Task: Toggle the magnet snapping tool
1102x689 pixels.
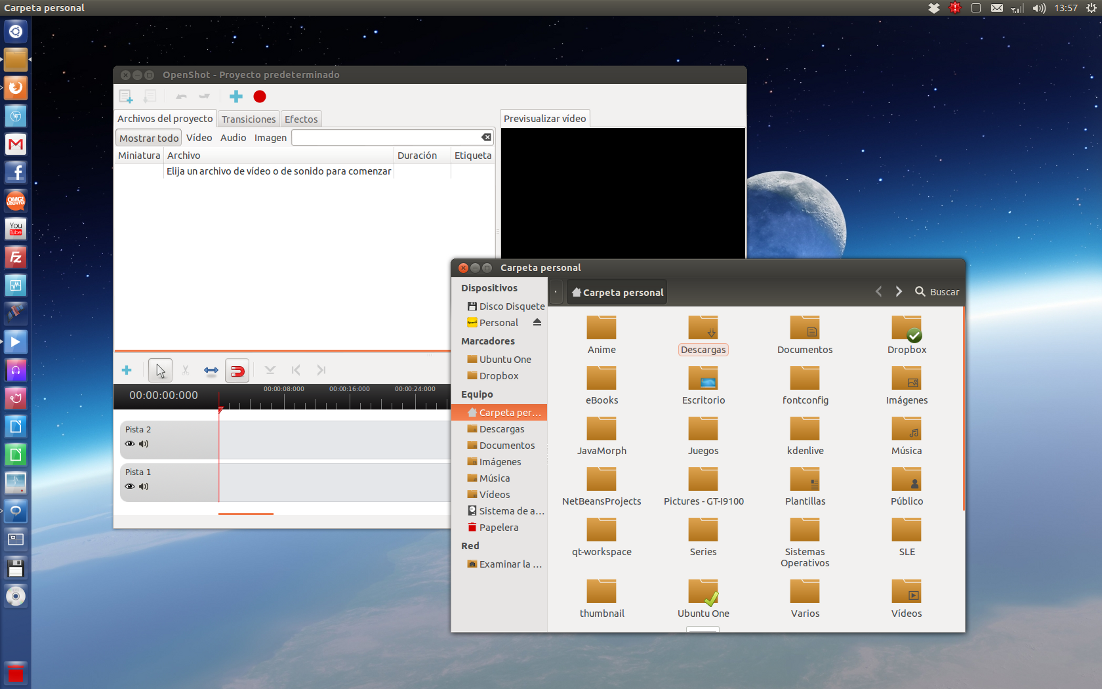Action: pyautogui.click(x=238, y=370)
